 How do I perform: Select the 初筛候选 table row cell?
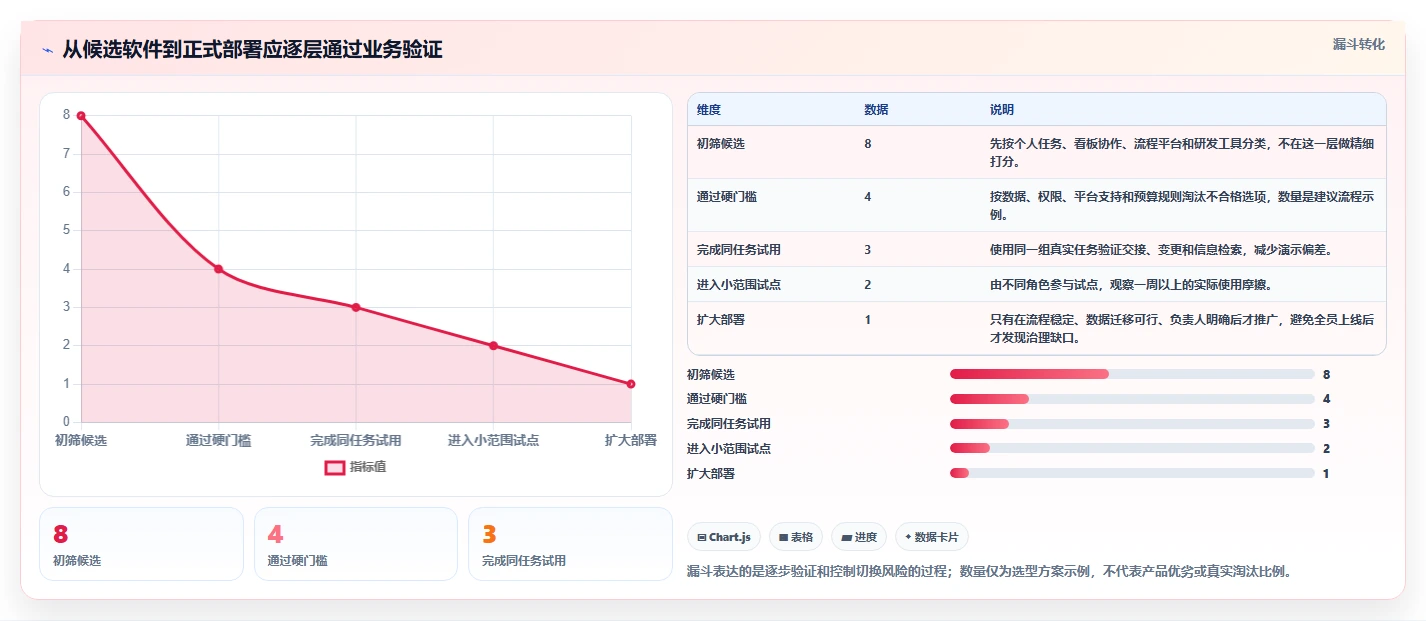tap(721, 144)
